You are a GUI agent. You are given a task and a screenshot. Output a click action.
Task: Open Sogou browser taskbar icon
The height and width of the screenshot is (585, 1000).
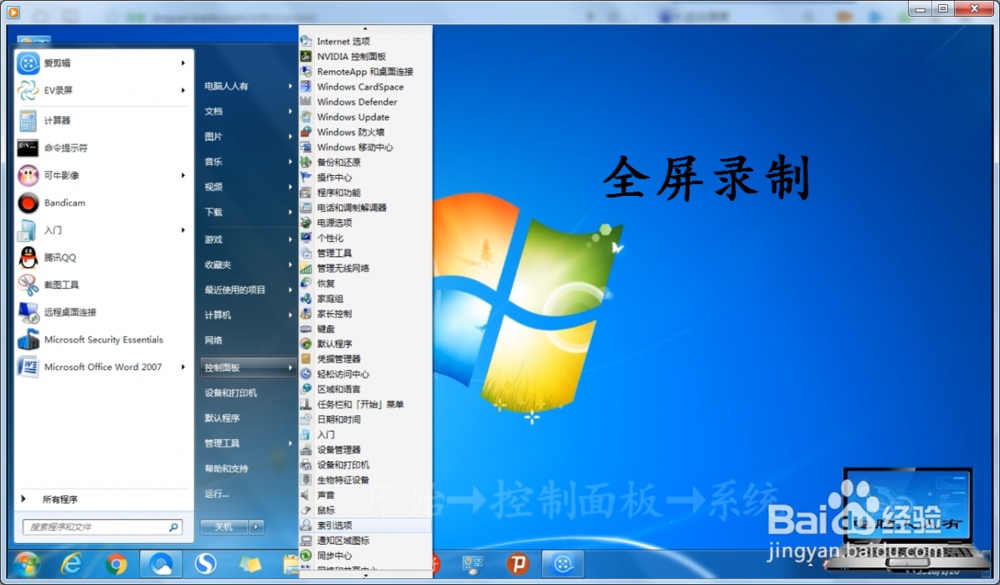(x=205, y=564)
